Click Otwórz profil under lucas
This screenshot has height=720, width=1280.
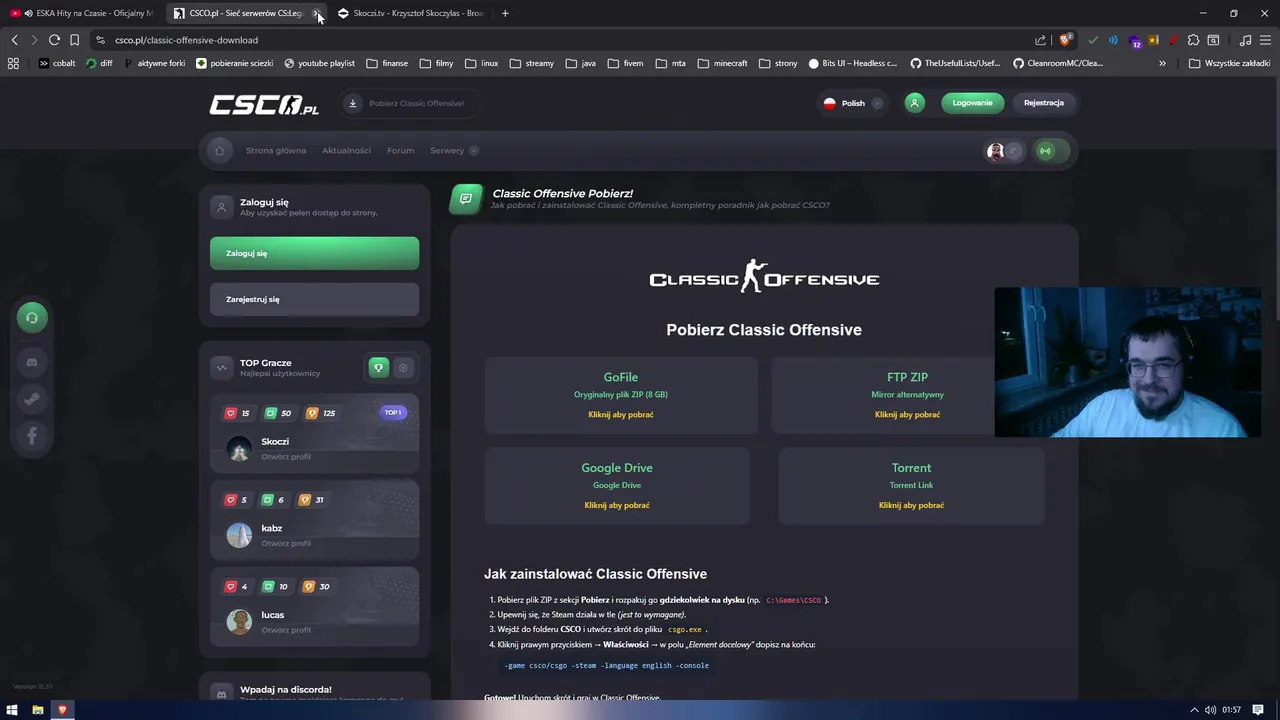286,631
